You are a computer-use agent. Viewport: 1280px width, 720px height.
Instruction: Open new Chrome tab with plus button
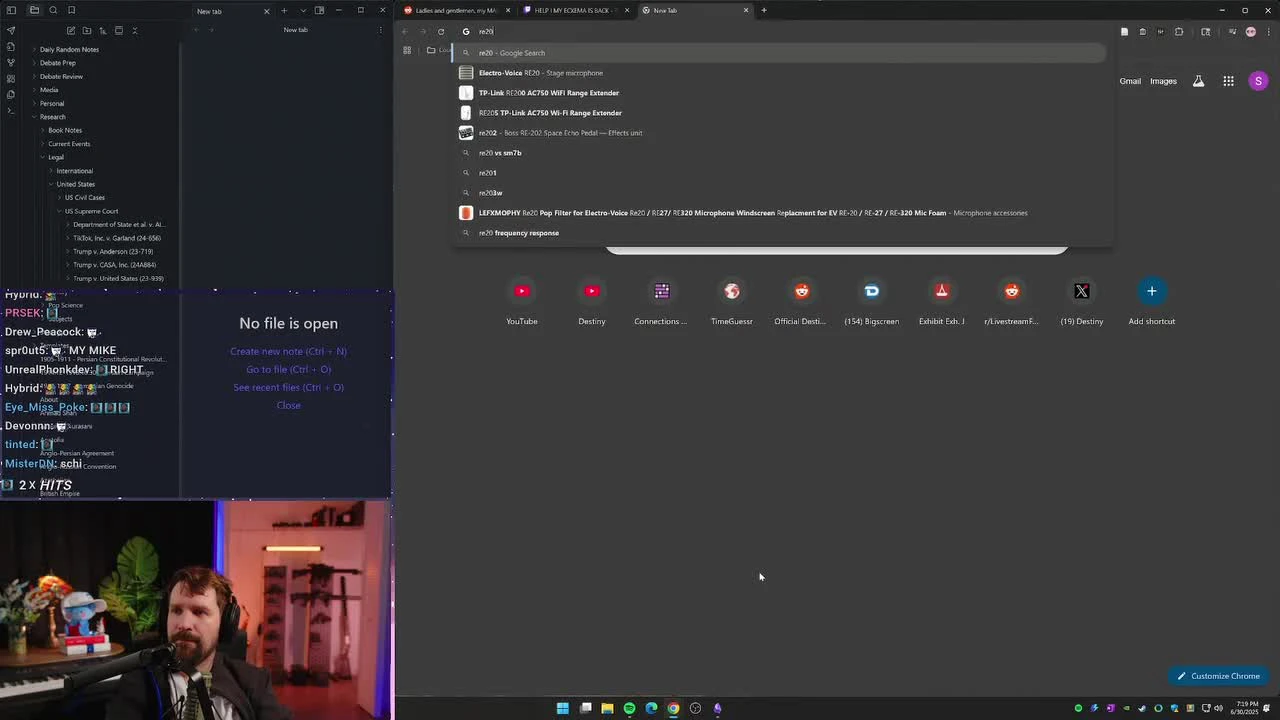[x=764, y=10]
